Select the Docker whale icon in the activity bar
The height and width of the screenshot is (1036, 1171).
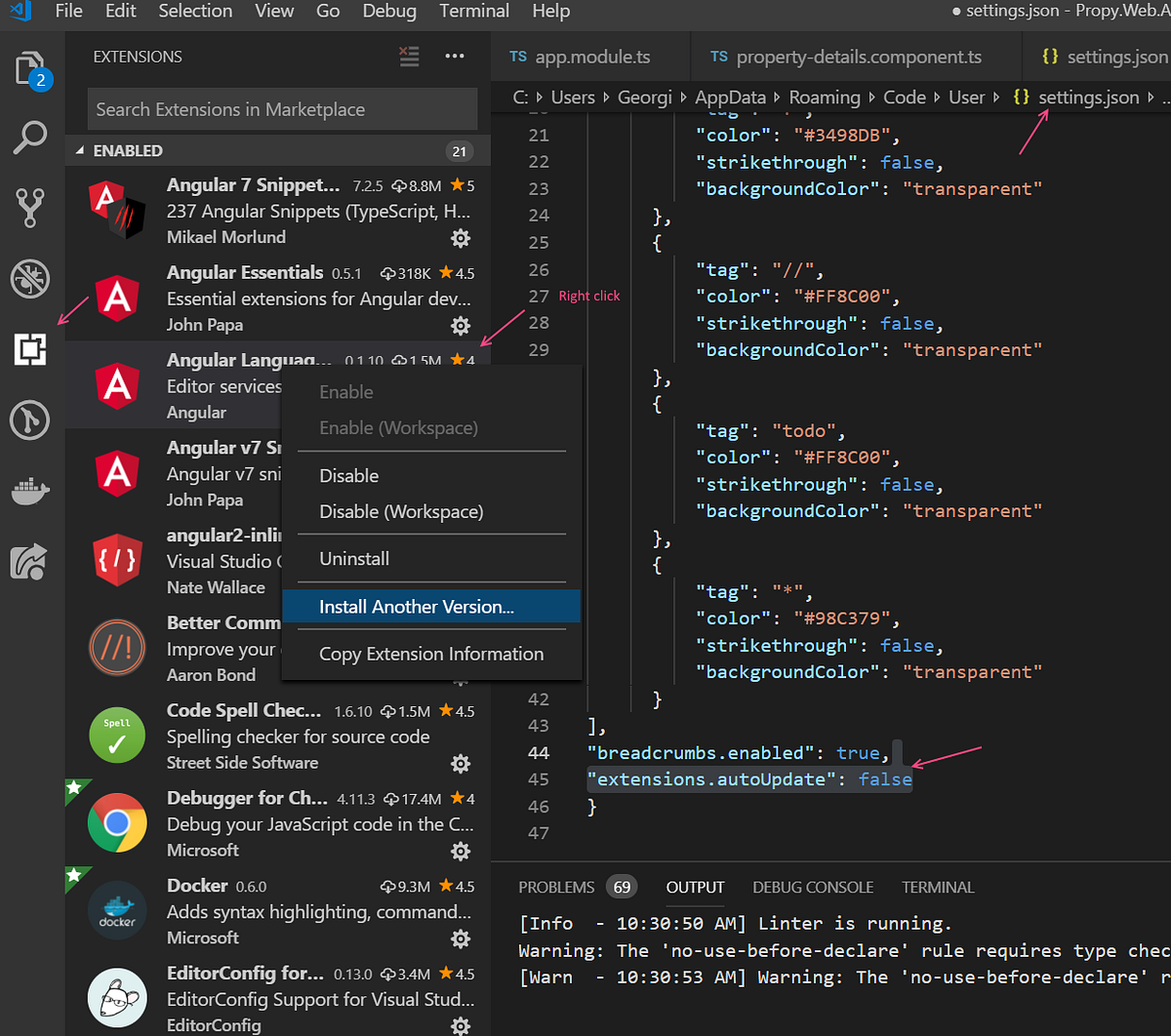pyautogui.click(x=29, y=491)
